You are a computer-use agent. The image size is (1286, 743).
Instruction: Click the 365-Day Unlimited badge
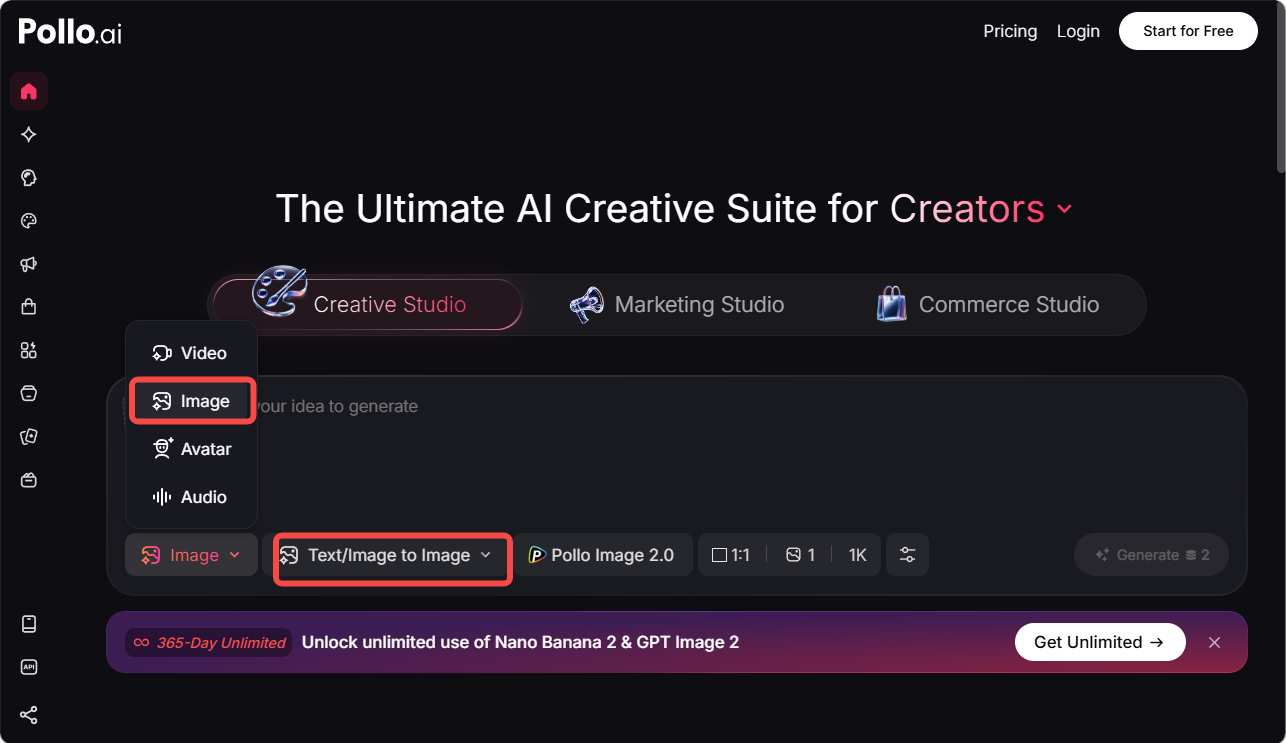tap(208, 642)
